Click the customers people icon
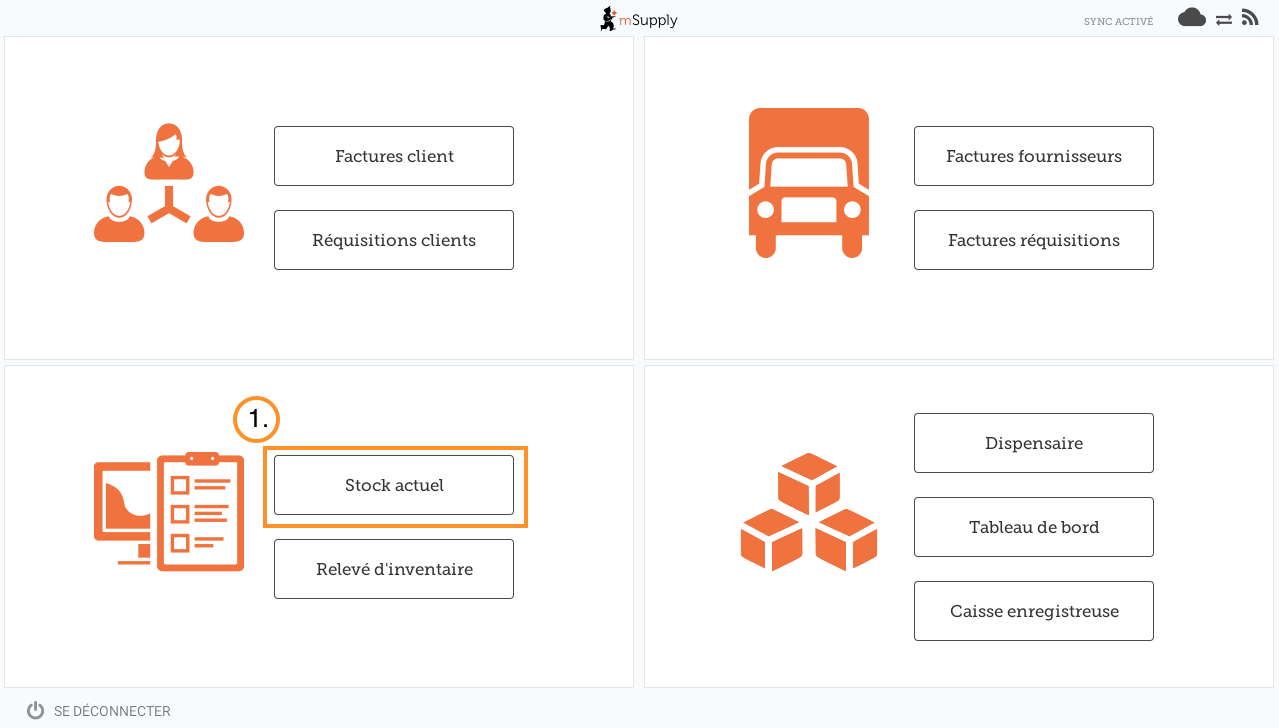1279x728 pixels. 169,183
